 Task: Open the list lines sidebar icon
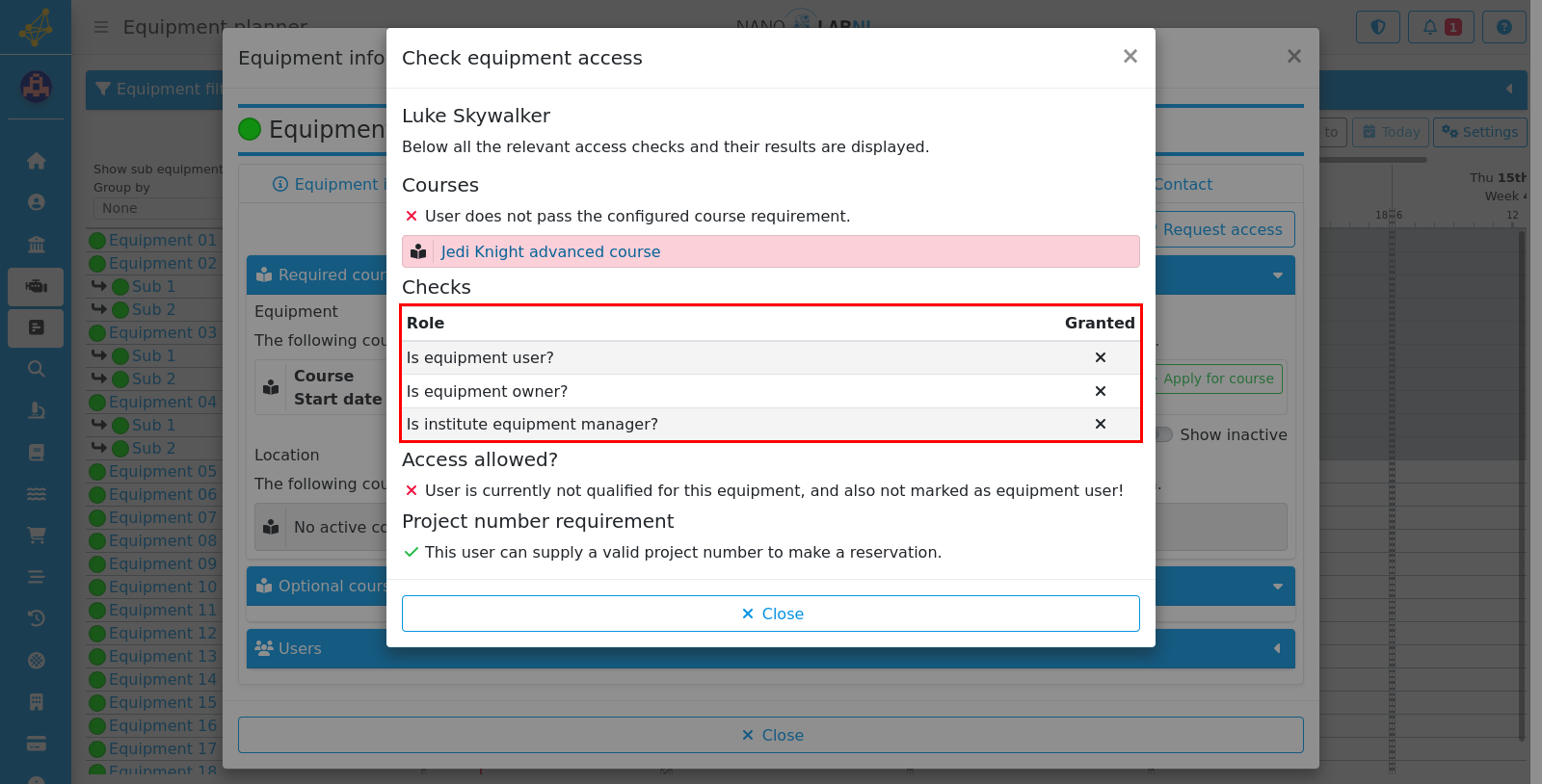[37, 577]
